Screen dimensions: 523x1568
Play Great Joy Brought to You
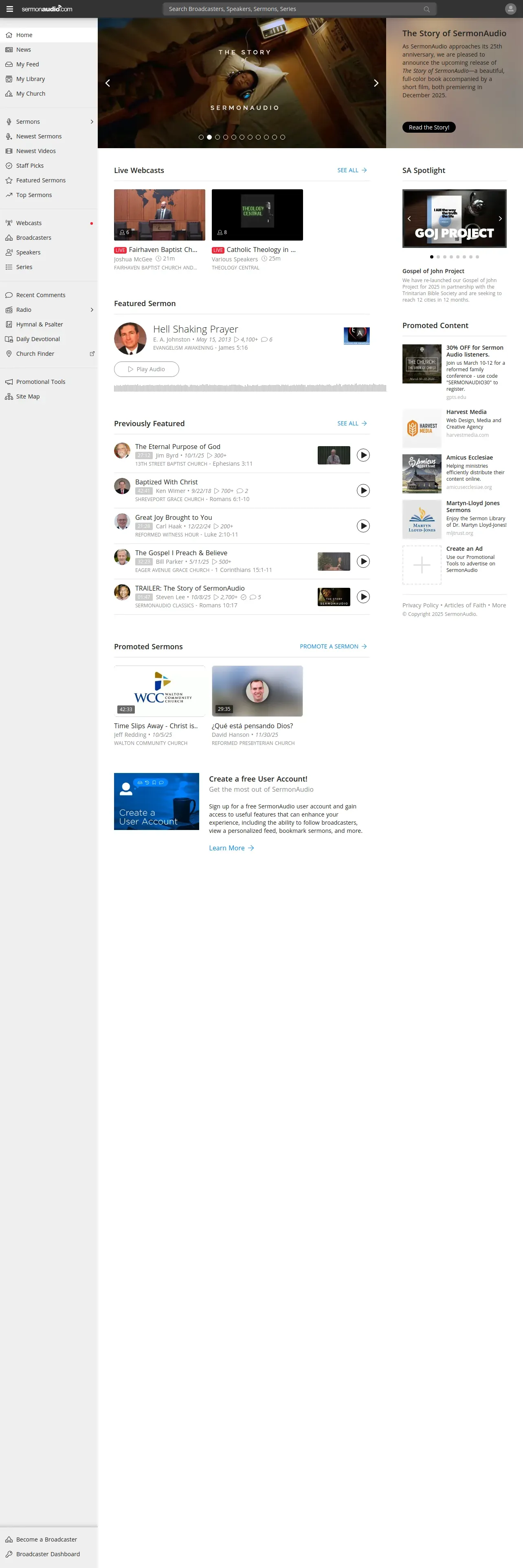[363, 526]
